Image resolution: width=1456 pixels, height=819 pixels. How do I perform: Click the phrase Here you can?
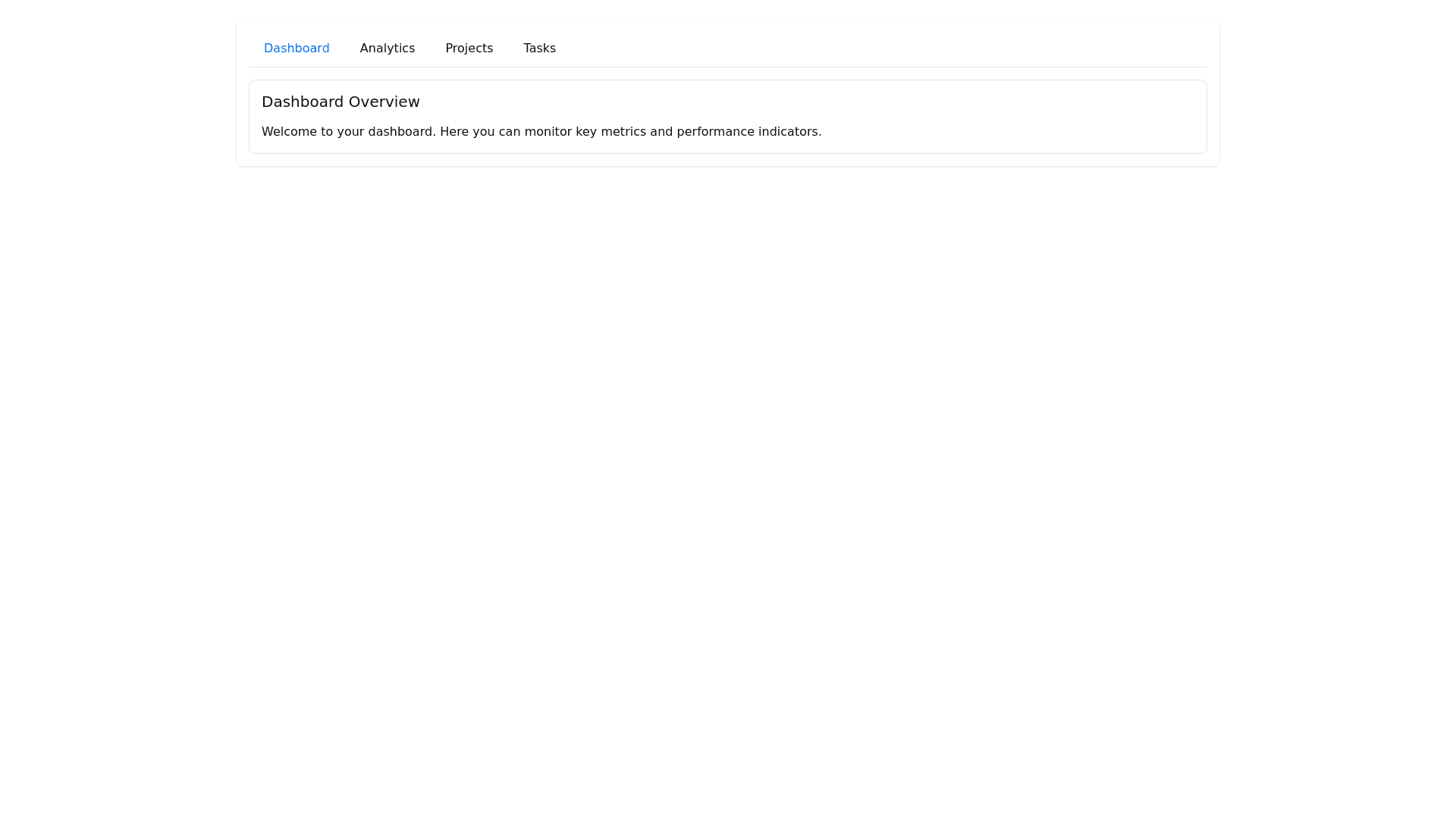pyautogui.click(x=479, y=132)
